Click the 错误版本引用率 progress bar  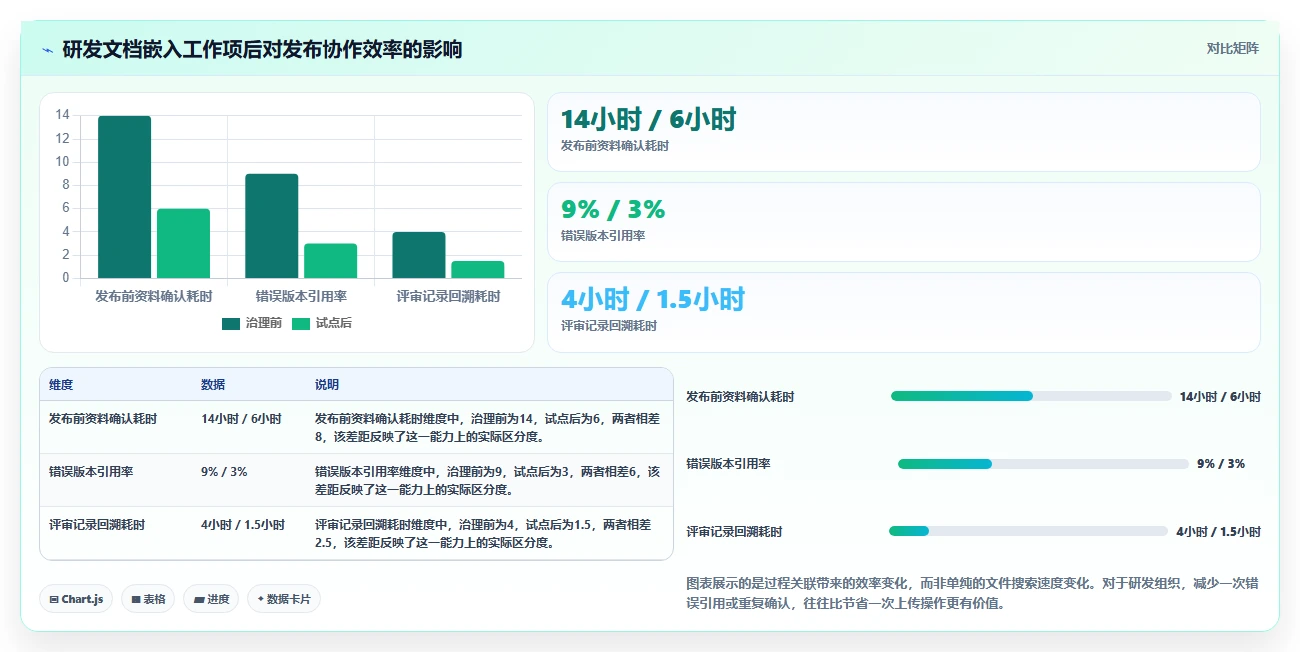tap(1043, 464)
